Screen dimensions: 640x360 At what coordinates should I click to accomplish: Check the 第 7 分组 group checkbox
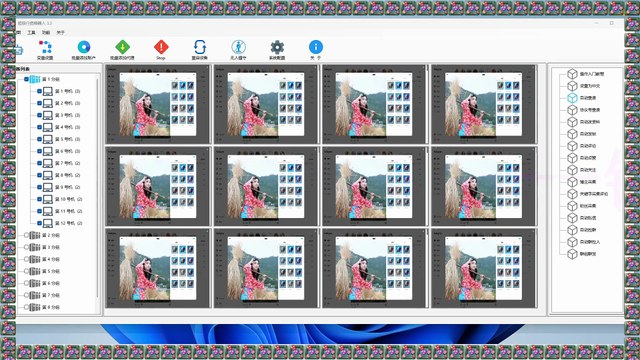27,295
